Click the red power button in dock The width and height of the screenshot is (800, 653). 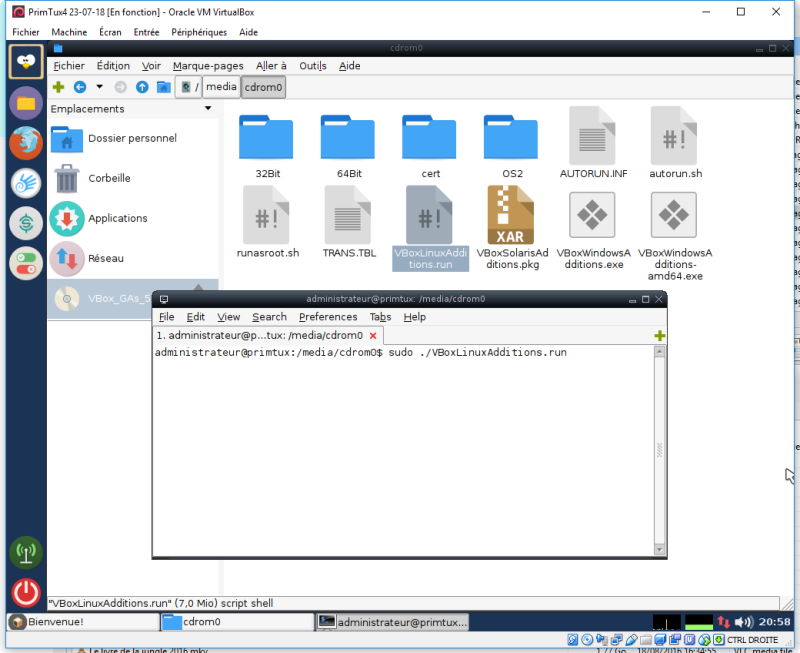coord(26,592)
